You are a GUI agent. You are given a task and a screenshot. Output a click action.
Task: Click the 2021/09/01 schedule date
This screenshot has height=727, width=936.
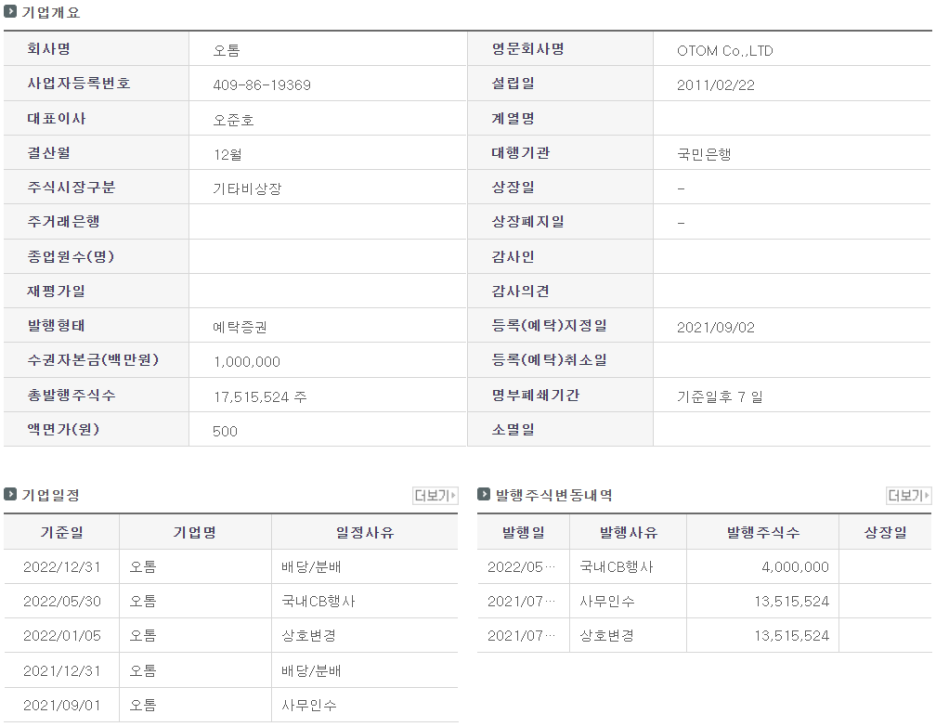pos(62,706)
